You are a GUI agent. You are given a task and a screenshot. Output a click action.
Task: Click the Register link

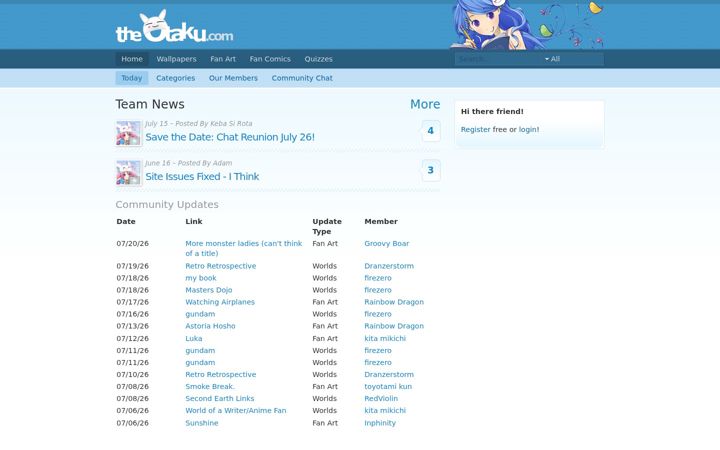pos(476,129)
